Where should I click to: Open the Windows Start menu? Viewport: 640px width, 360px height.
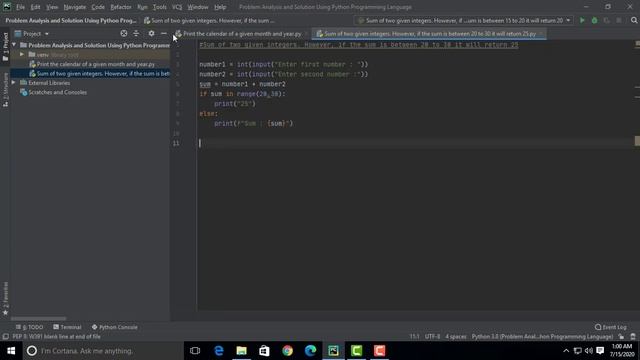coord(11,351)
